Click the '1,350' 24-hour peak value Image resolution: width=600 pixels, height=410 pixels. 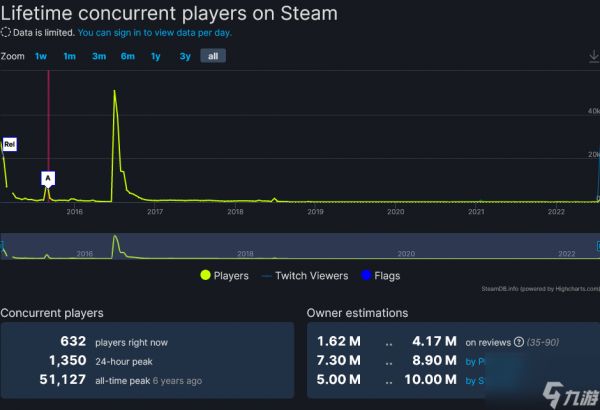click(x=67, y=360)
